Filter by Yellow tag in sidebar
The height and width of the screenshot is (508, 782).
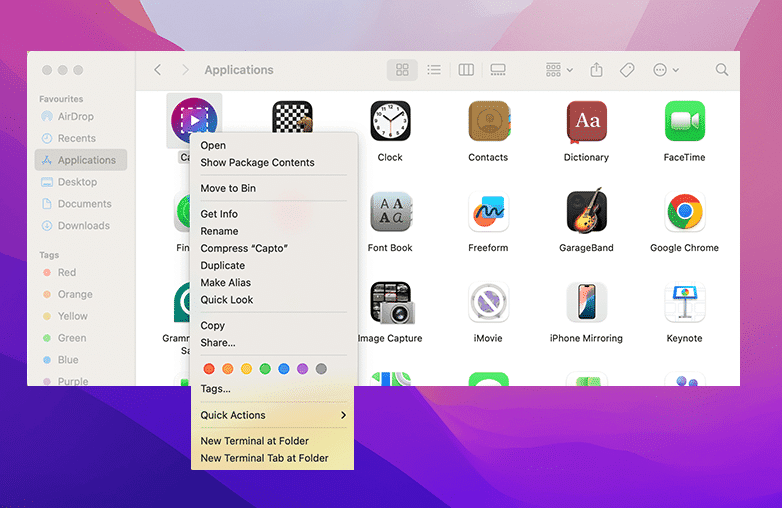click(81, 316)
